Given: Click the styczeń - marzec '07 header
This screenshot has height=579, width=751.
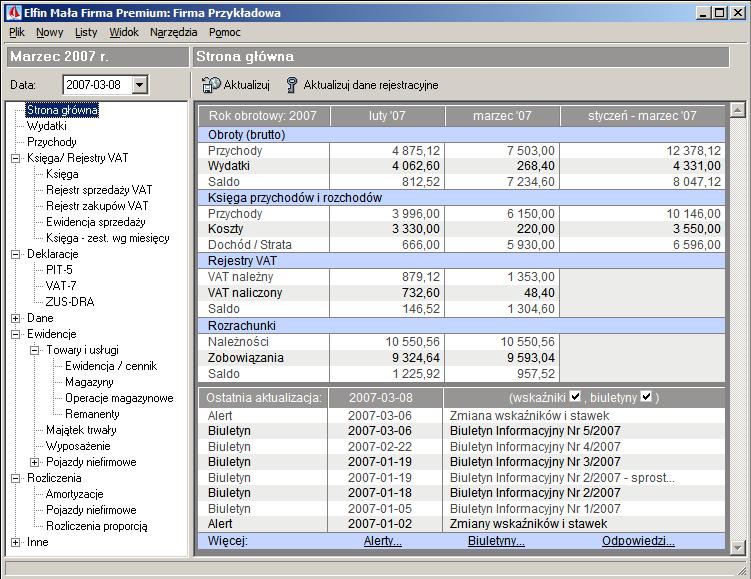Looking at the screenshot, I should tap(642, 116).
